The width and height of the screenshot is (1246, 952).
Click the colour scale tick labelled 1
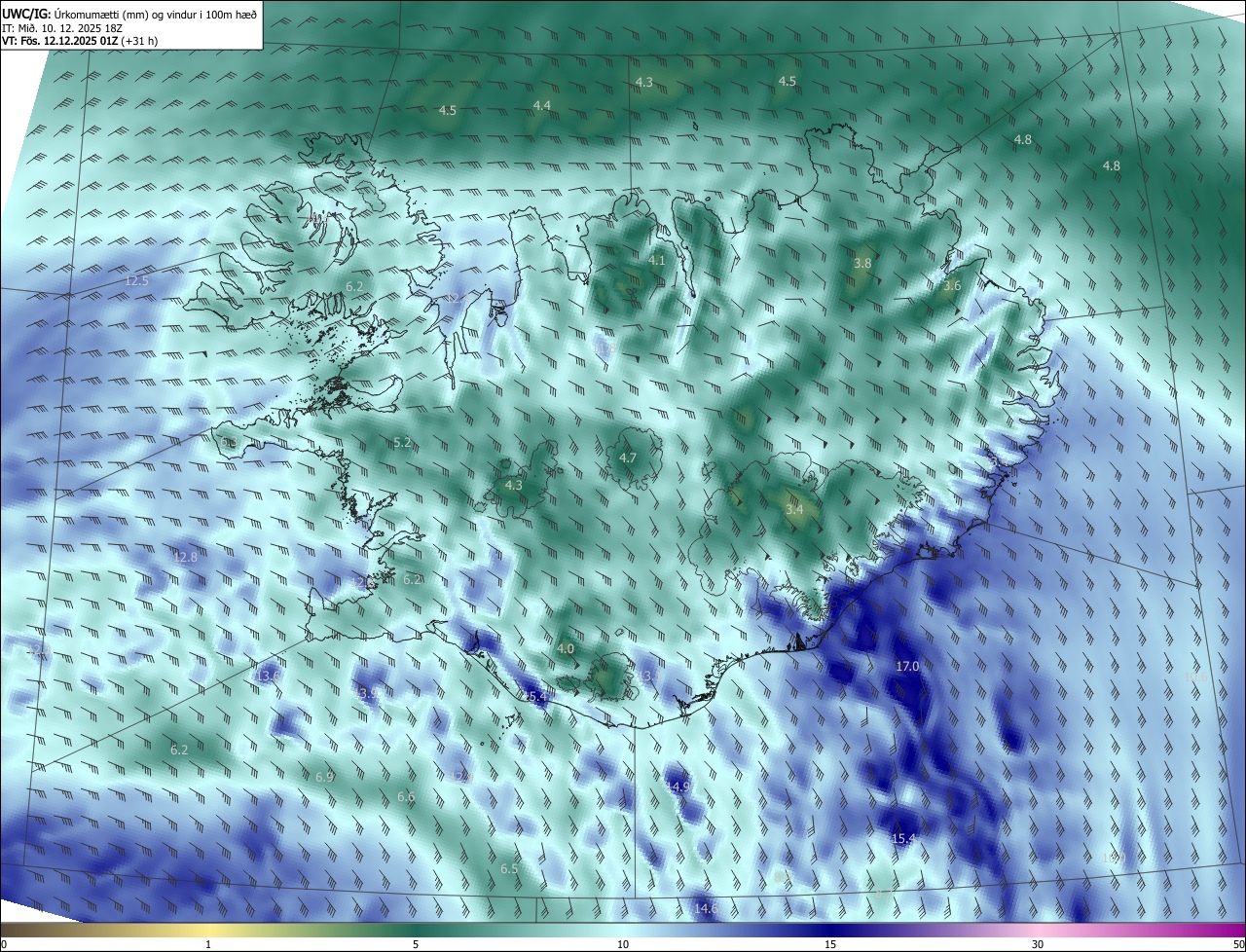point(208,944)
